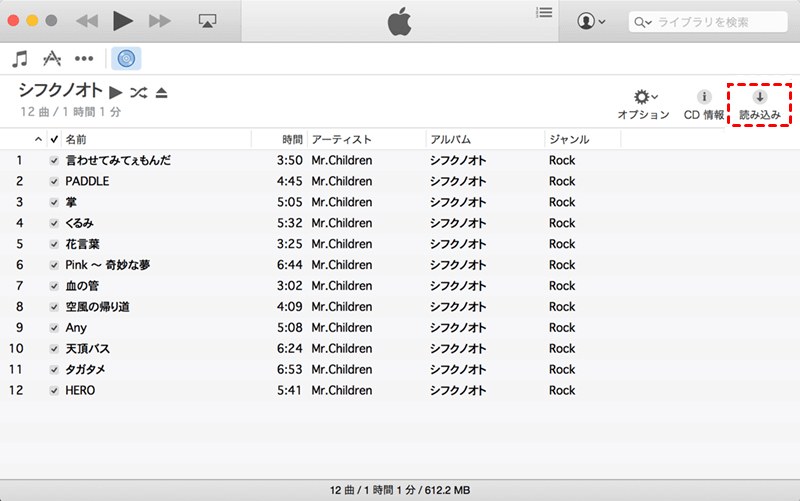Click the Play button in the toolbar

[x=123, y=20]
